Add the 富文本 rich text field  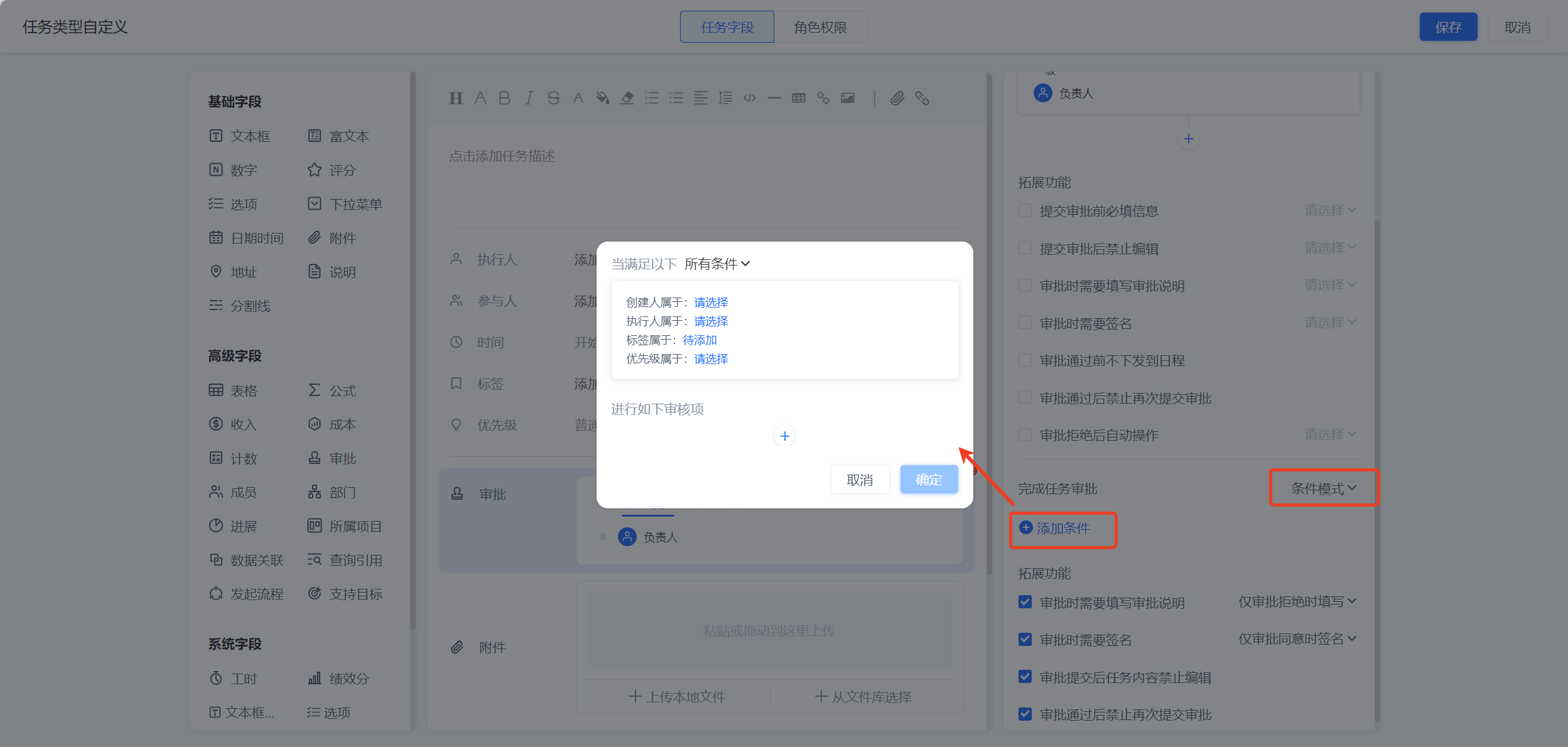coord(338,136)
